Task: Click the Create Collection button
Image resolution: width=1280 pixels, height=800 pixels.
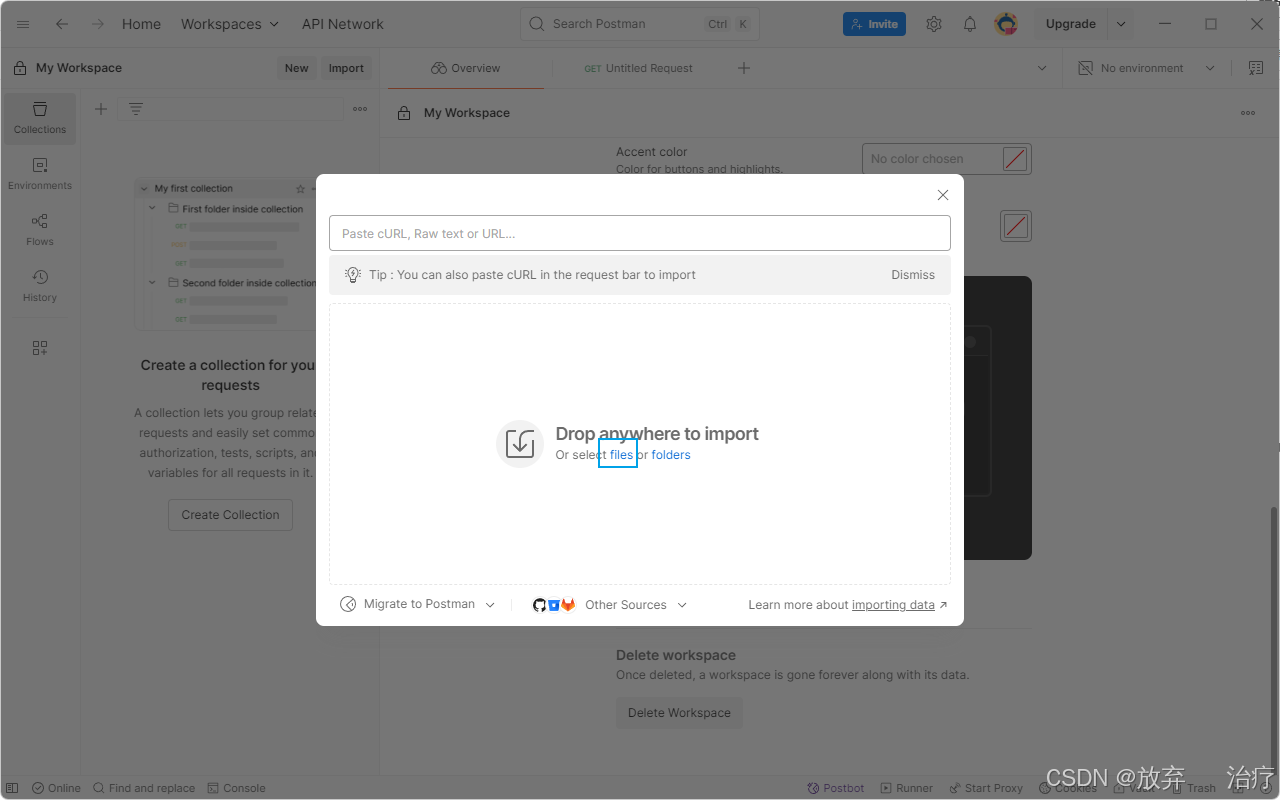Action: coord(230,514)
